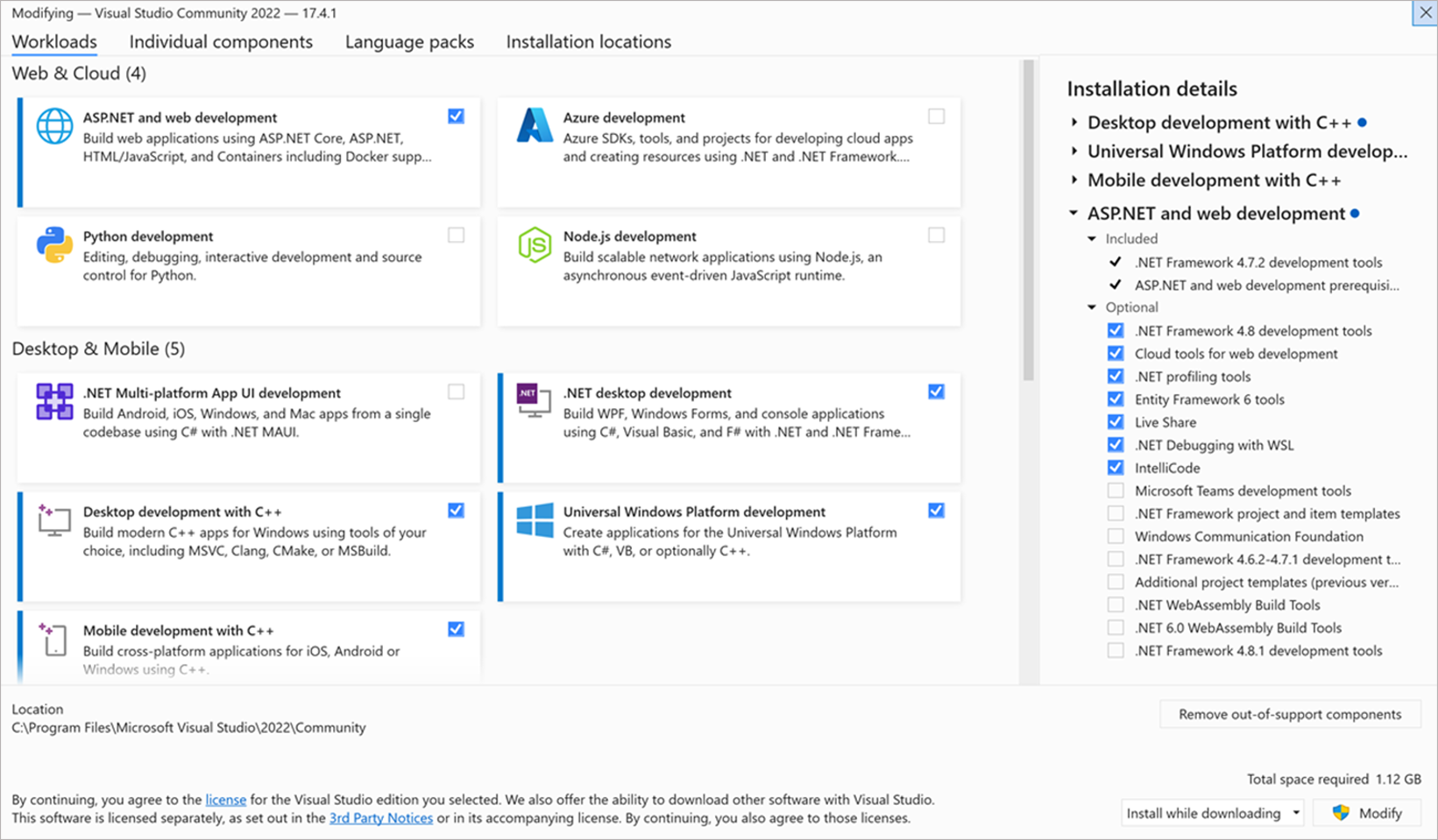Image resolution: width=1438 pixels, height=840 pixels.
Task: Click the .NET desktop development icon
Action: (x=534, y=400)
